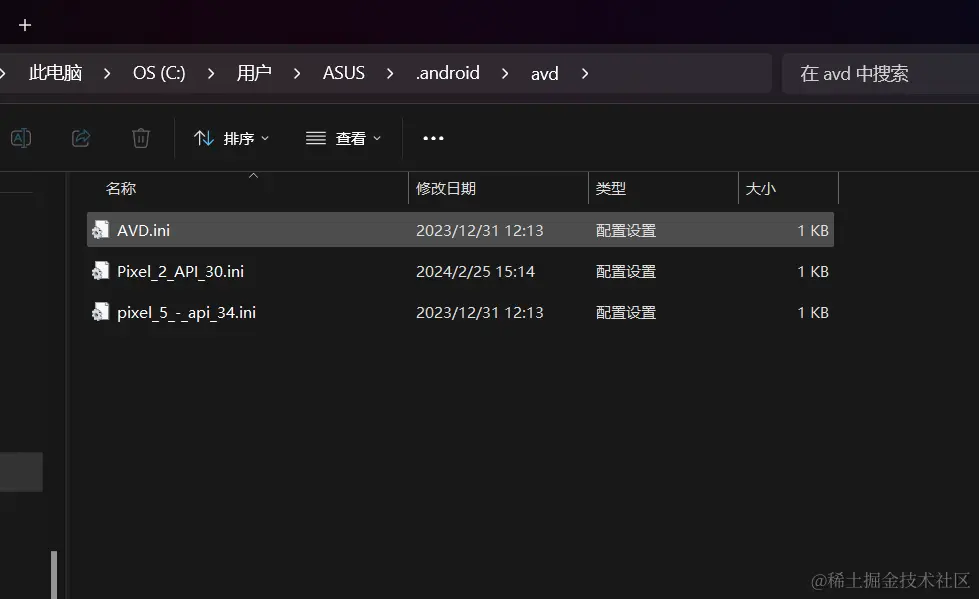Expand chevron after avd in address bar
The height and width of the screenshot is (599, 979).
(x=585, y=74)
